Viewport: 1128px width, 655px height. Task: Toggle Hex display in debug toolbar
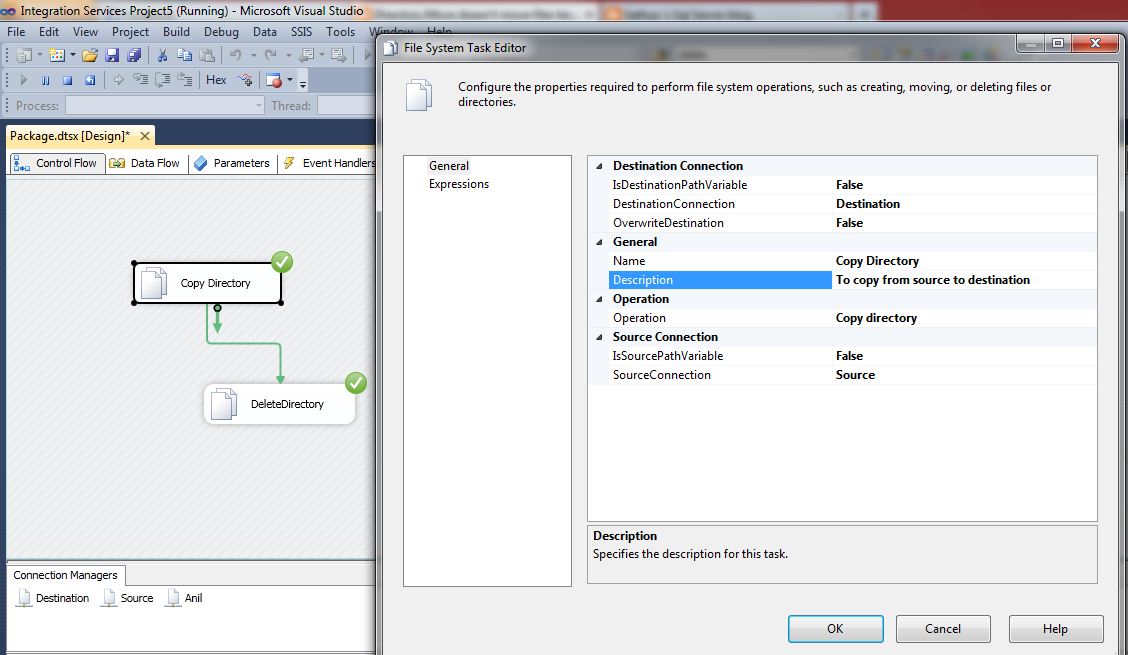[x=216, y=80]
